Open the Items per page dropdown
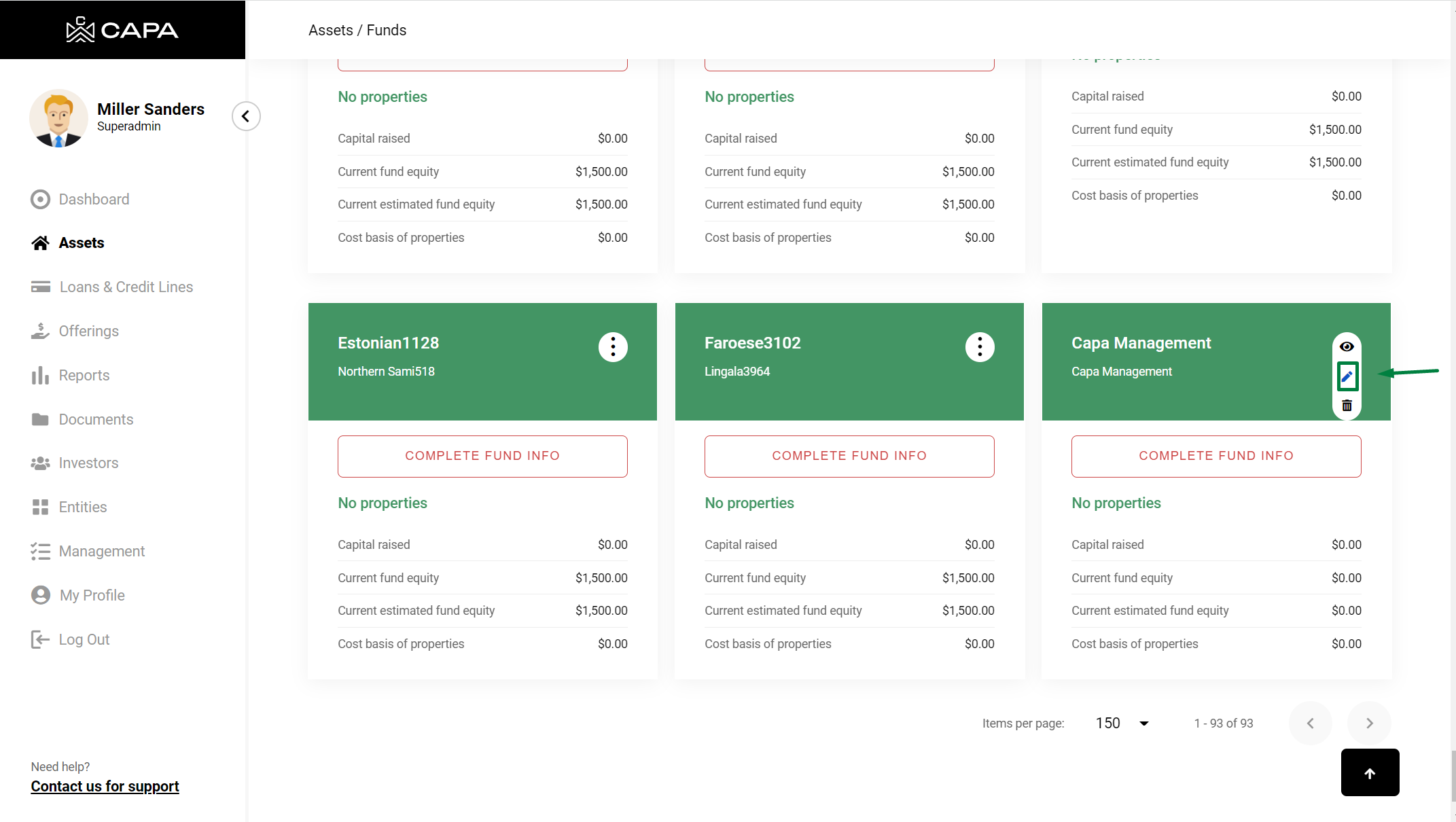 pos(1122,723)
